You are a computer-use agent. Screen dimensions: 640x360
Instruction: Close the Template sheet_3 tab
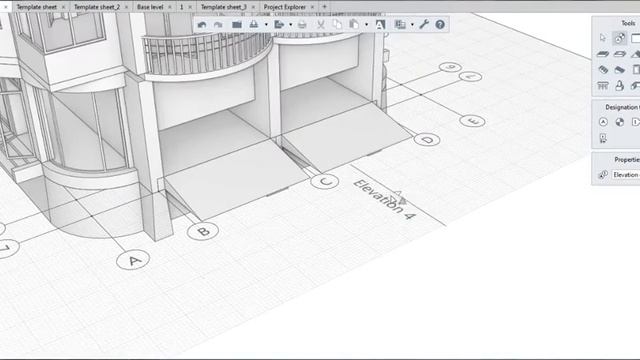point(253,7)
